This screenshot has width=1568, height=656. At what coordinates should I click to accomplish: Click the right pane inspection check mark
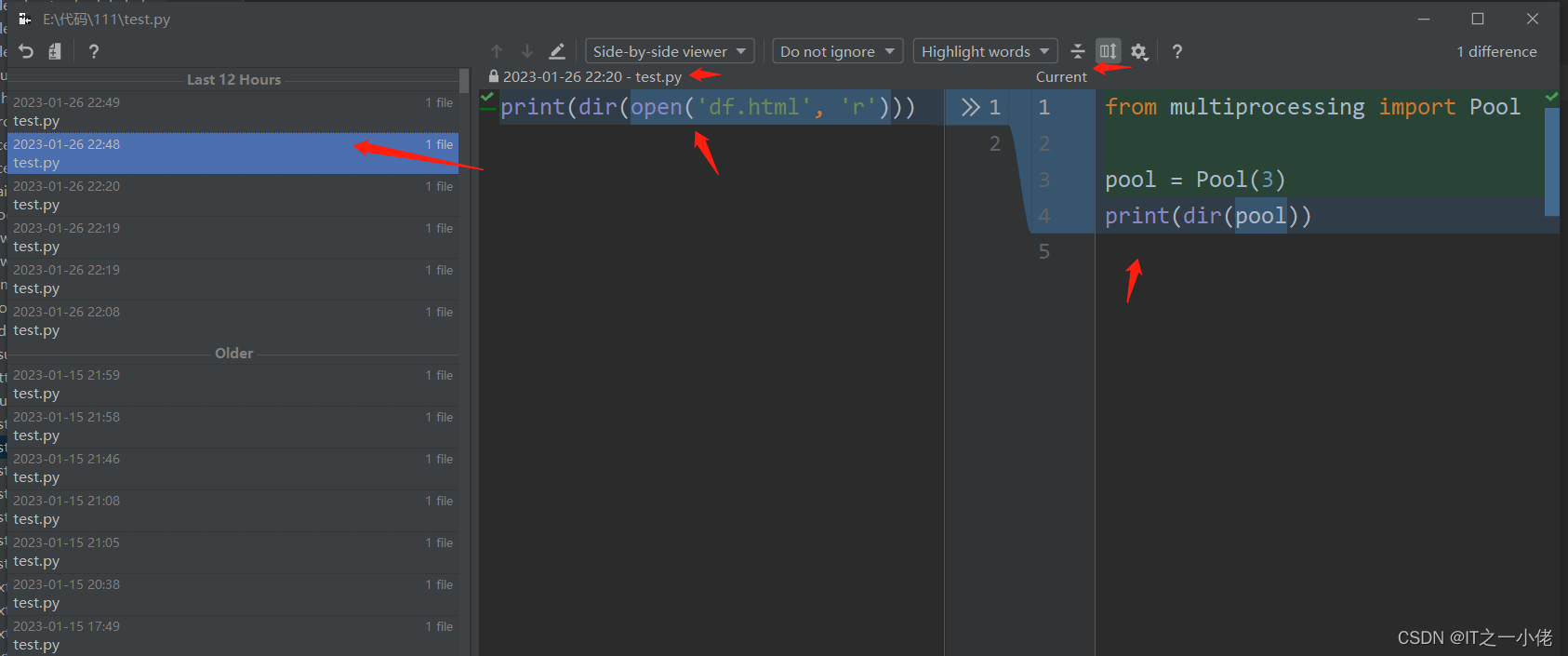pos(1551,97)
